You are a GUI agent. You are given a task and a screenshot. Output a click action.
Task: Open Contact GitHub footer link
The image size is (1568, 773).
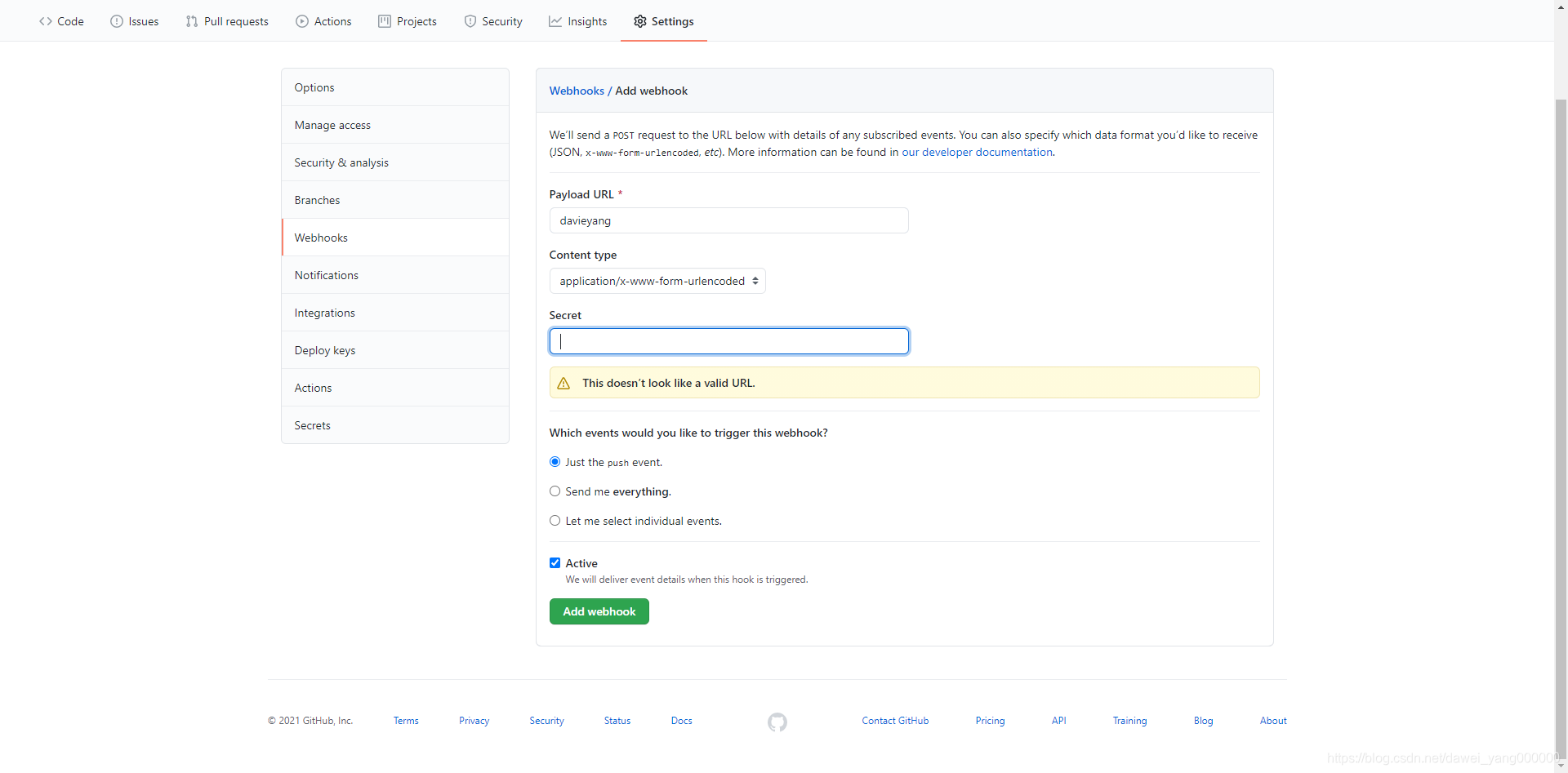(x=895, y=721)
